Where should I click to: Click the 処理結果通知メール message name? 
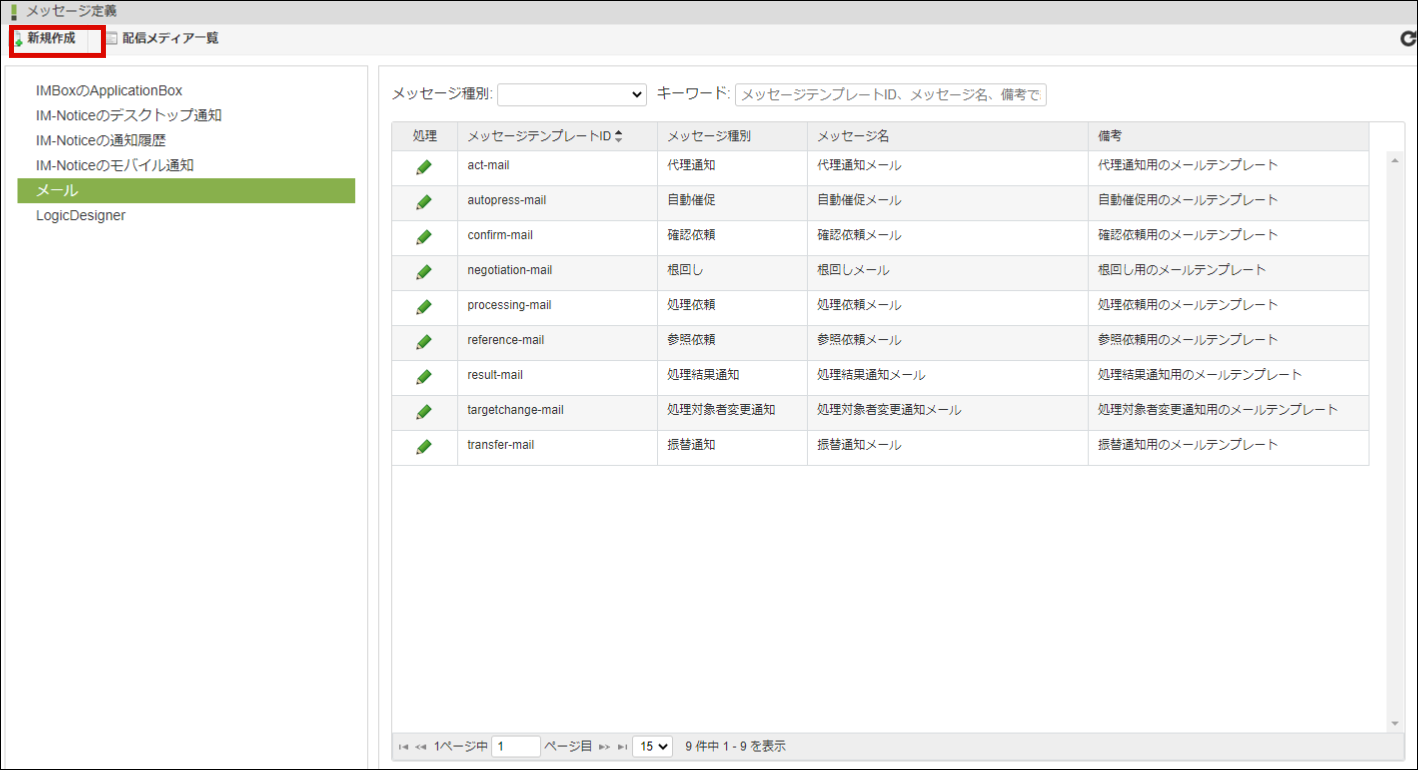coord(871,375)
